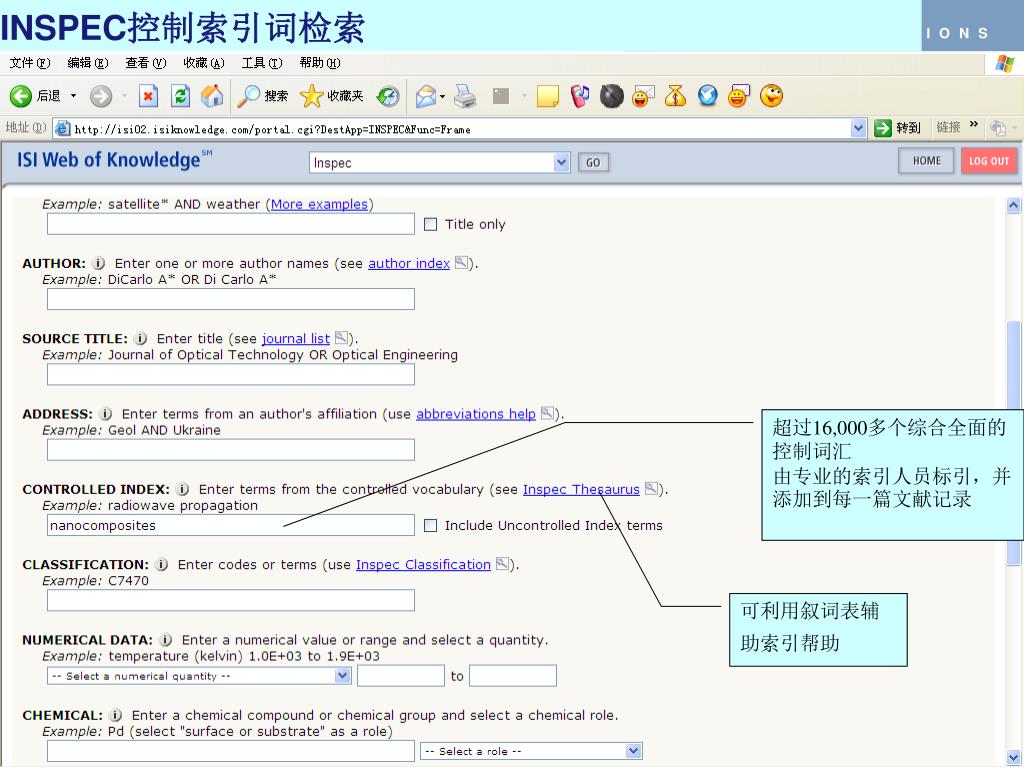Click the Refresh page icon
The image size is (1024, 768).
pos(180,96)
